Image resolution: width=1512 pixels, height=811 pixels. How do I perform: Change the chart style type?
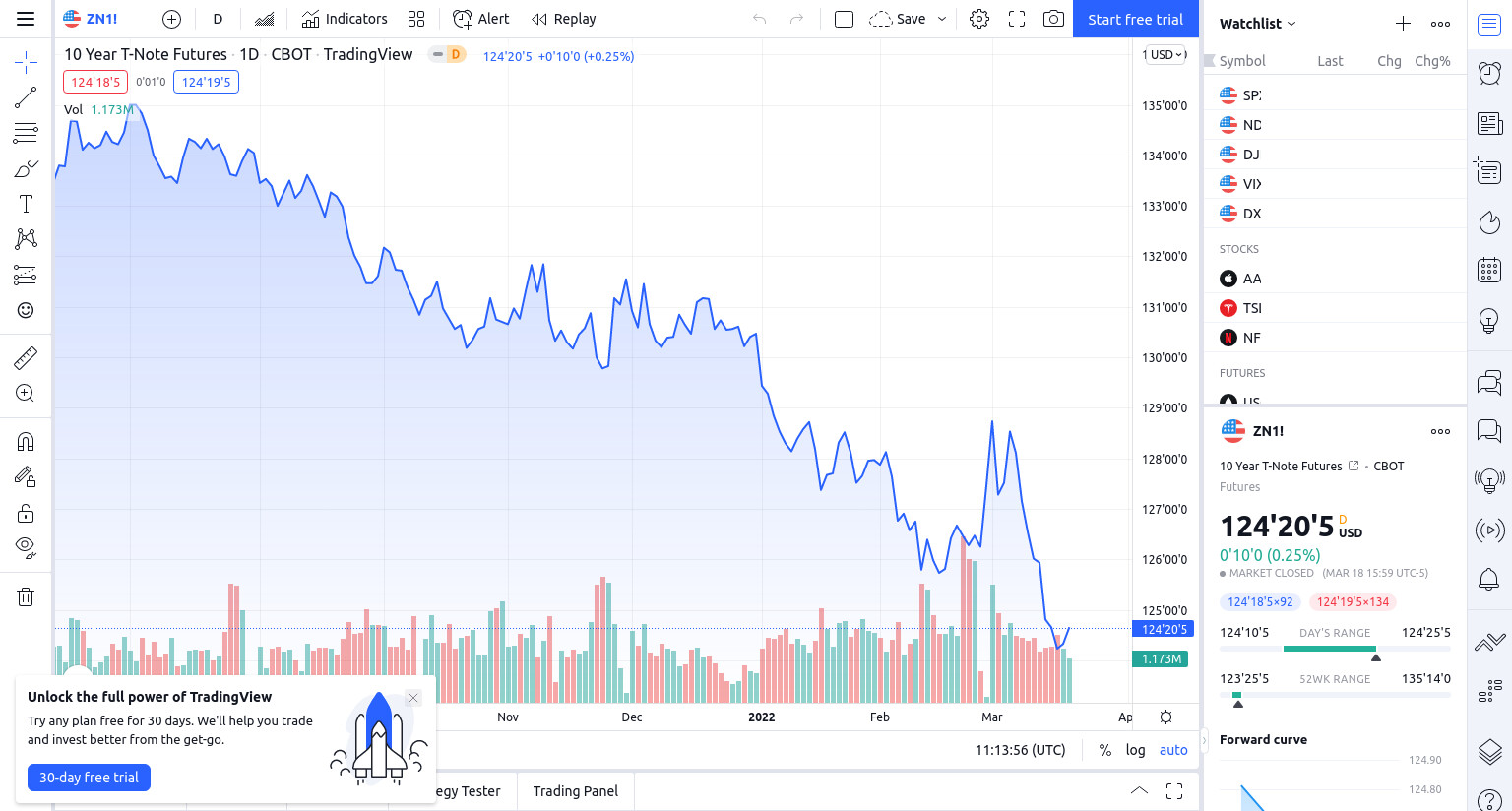click(x=264, y=19)
